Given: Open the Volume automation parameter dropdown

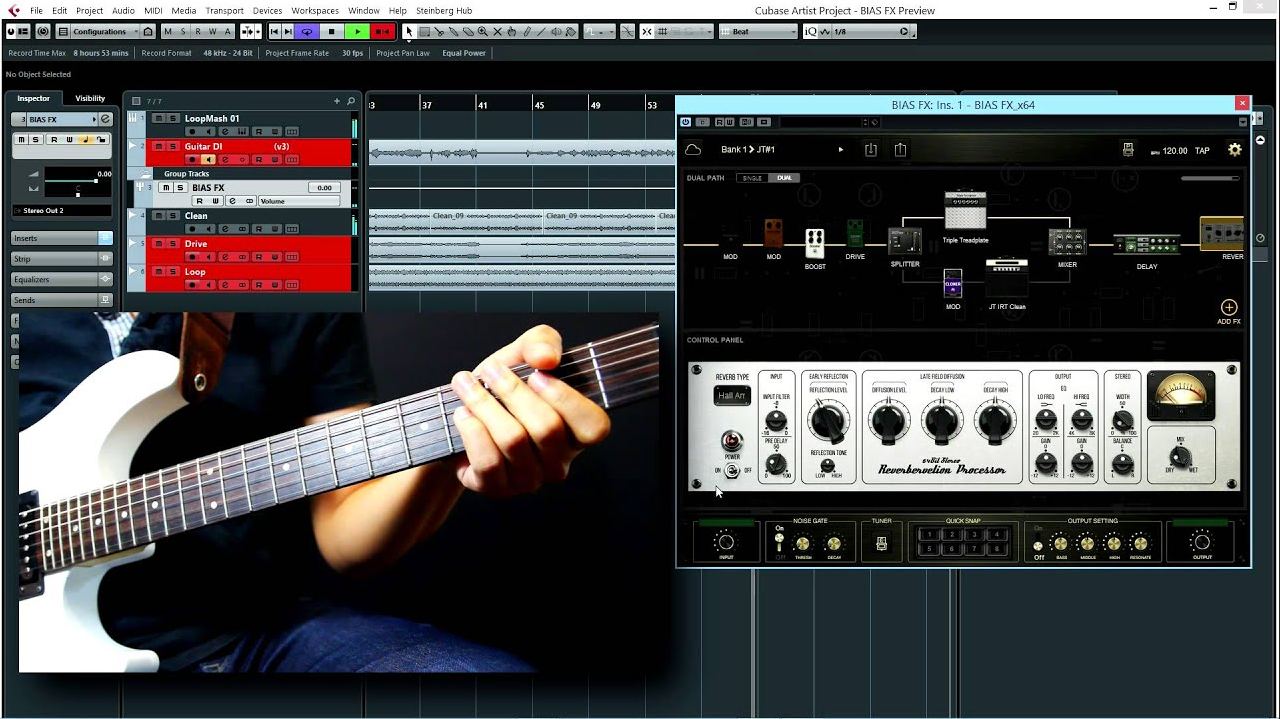Looking at the screenshot, I should [x=299, y=201].
